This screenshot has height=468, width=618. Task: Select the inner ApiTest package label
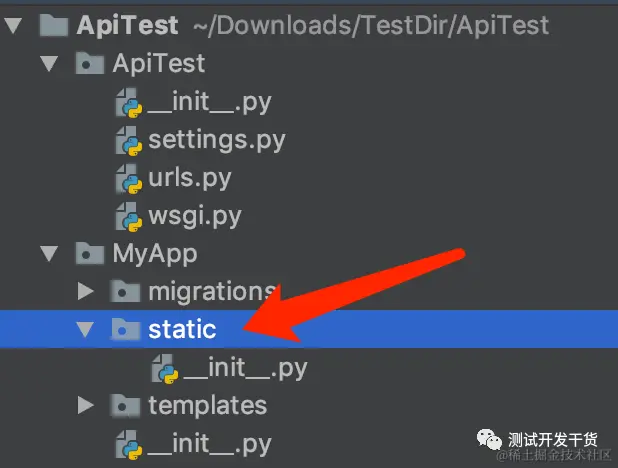[x=159, y=63]
